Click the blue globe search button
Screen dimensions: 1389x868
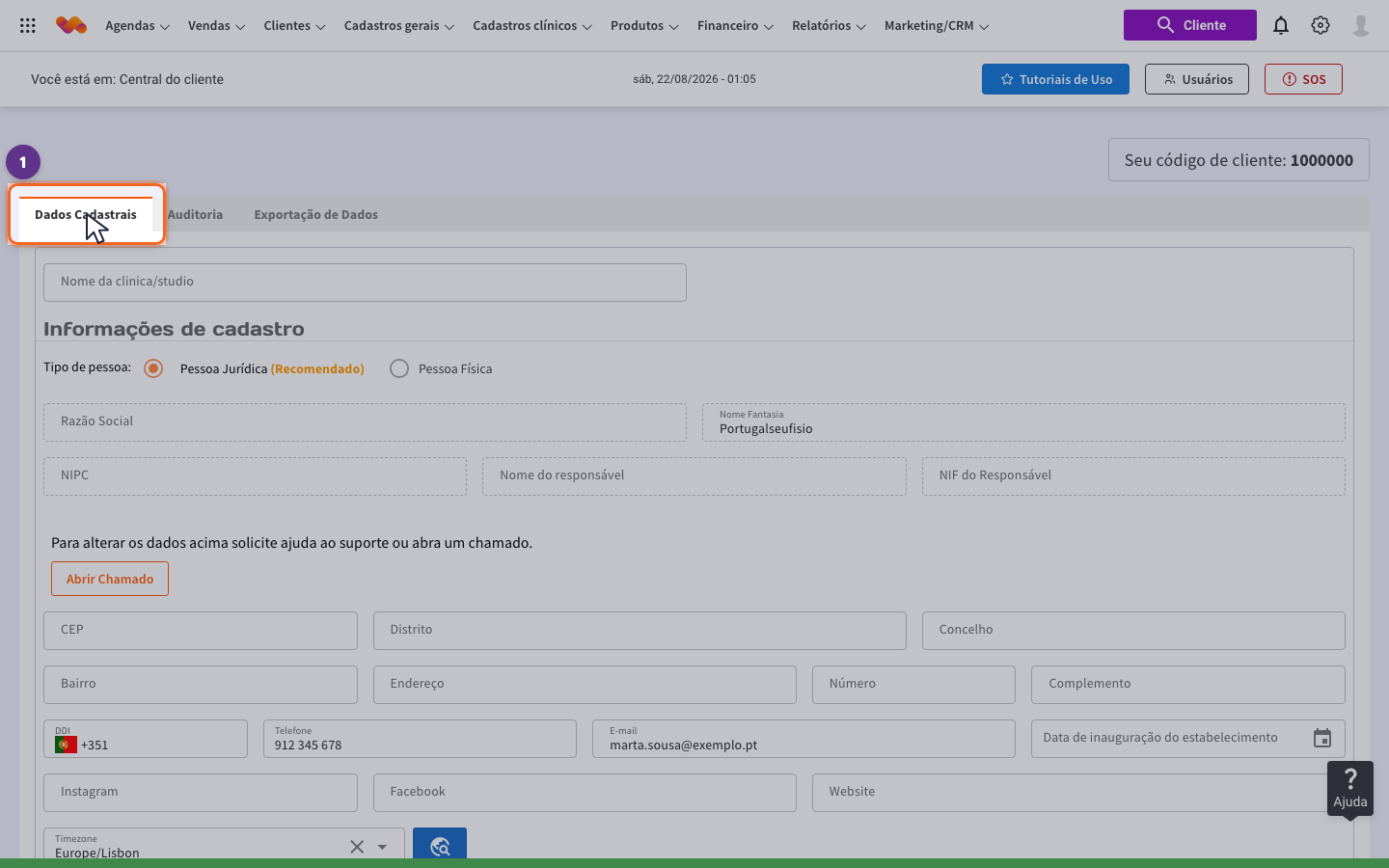440,846
